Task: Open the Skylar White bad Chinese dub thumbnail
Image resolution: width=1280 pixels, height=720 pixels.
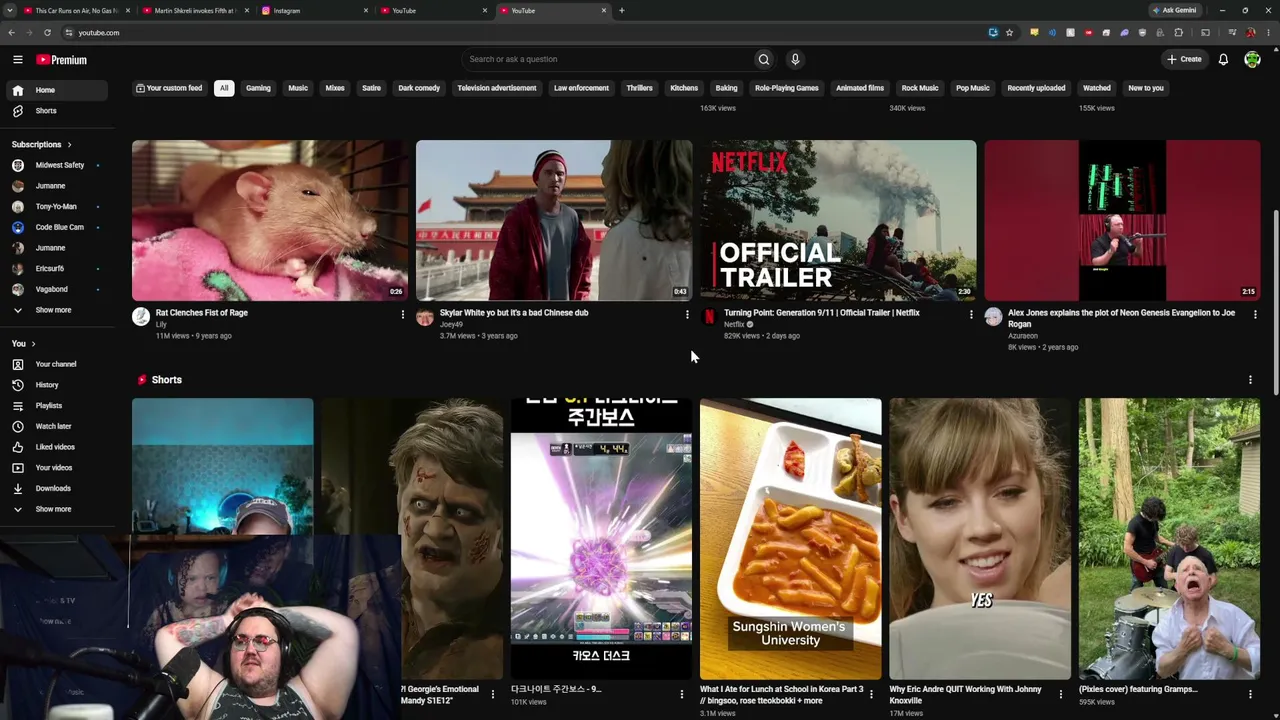Action: pyautogui.click(x=554, y=220)
